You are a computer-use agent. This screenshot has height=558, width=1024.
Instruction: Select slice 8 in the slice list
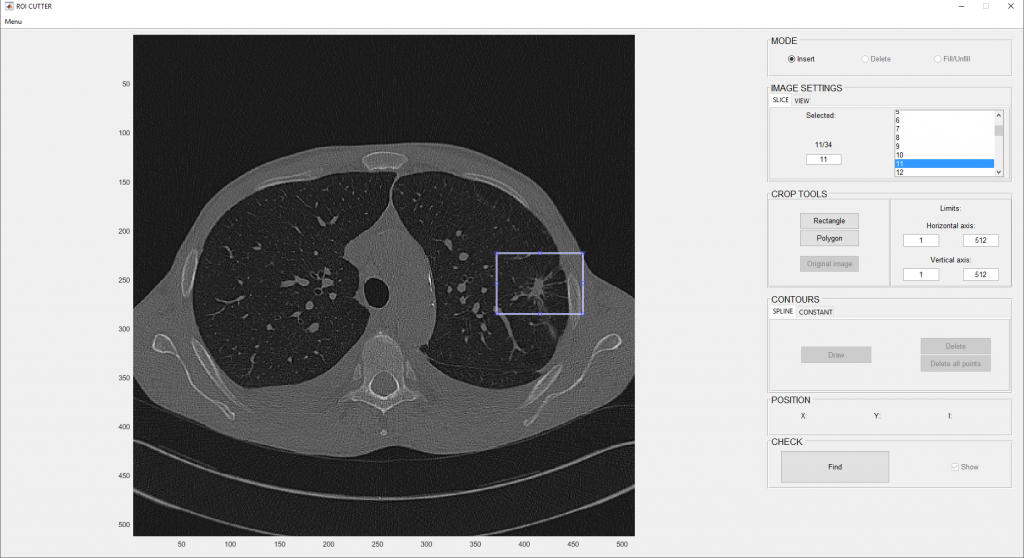point(944,137)
